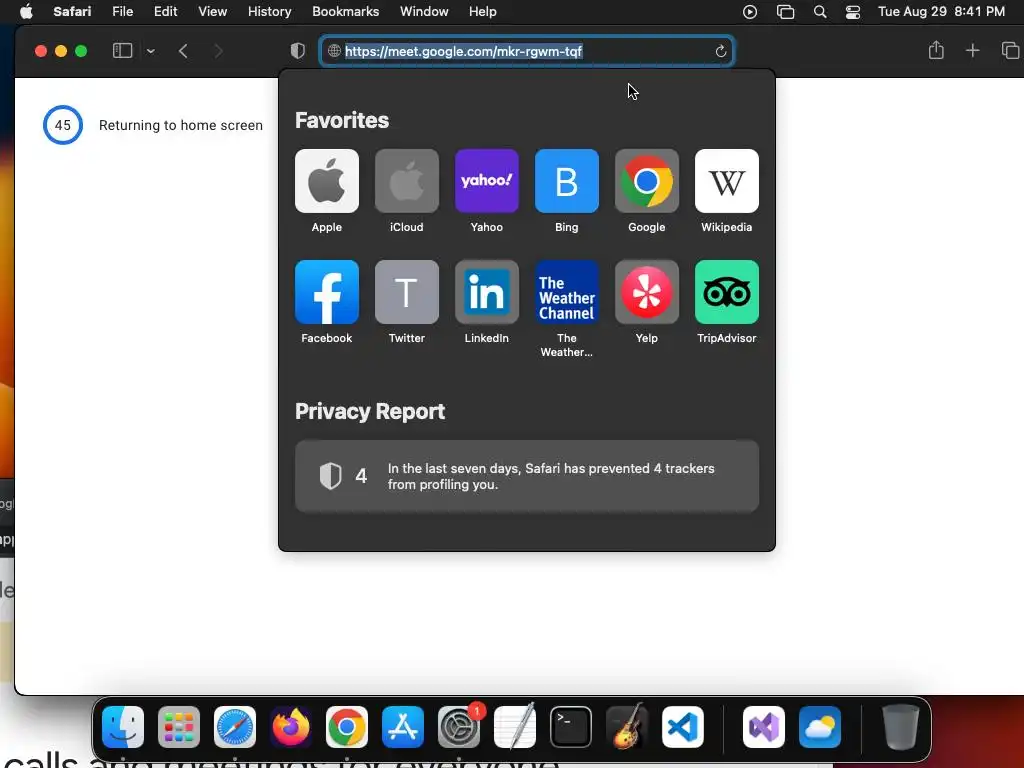Open System Settings from the Dock
This screenshot has width=1024, height=768.
coord(459,727)
